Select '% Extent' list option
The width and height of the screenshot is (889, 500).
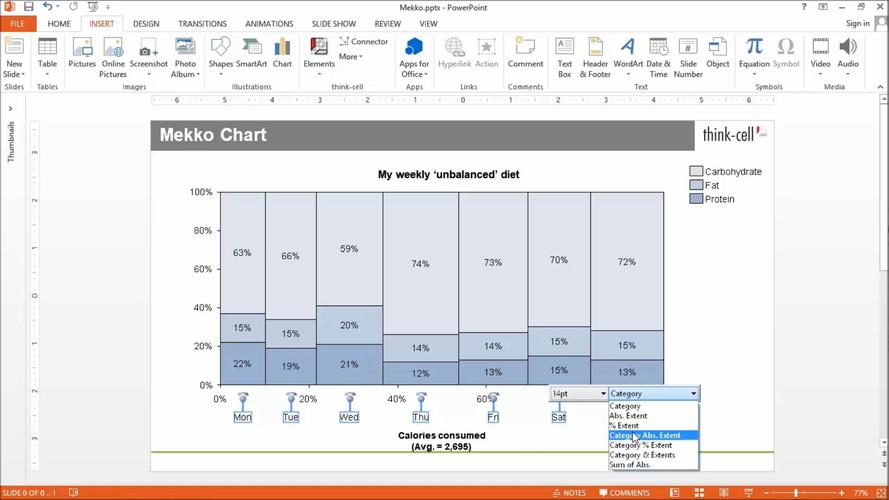(x=624, y=426)
